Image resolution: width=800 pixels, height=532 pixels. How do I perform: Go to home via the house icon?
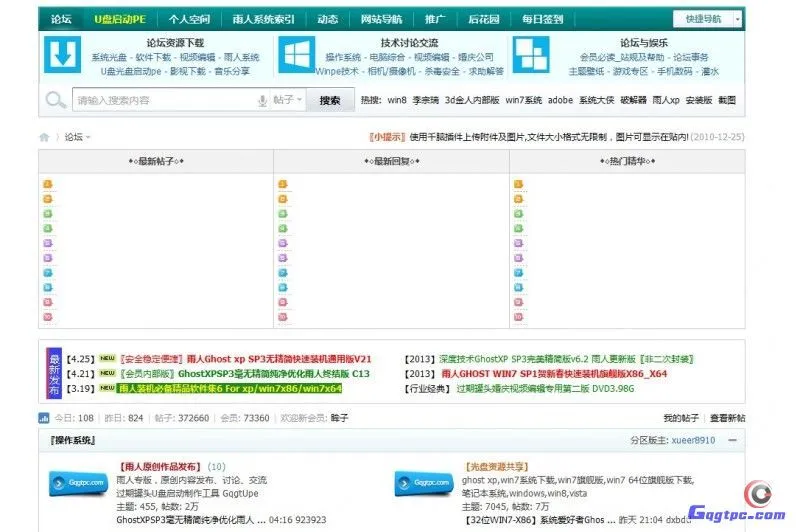click(x=44, y=137)
